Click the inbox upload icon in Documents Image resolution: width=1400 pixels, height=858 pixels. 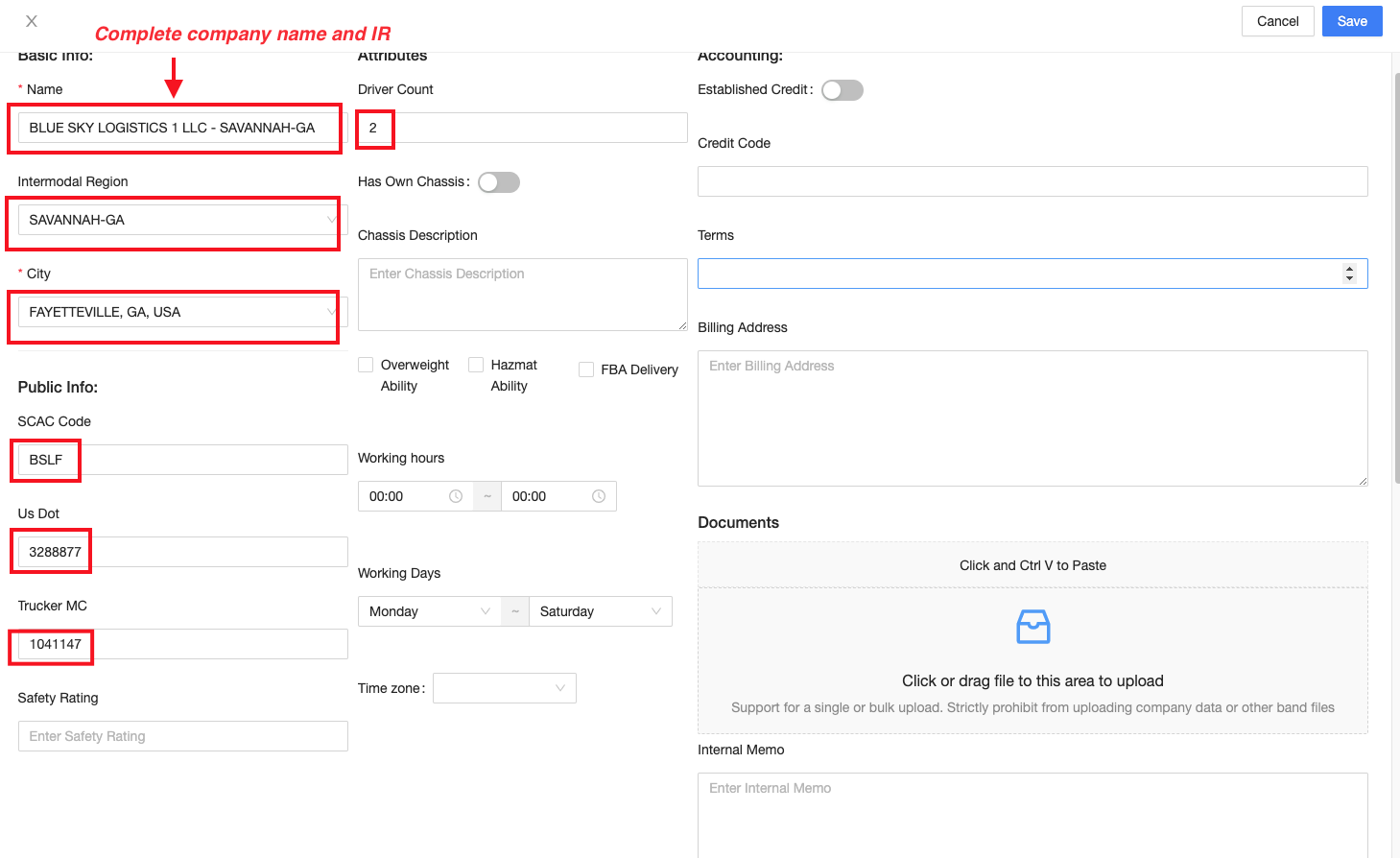(x=1032, y=628)
